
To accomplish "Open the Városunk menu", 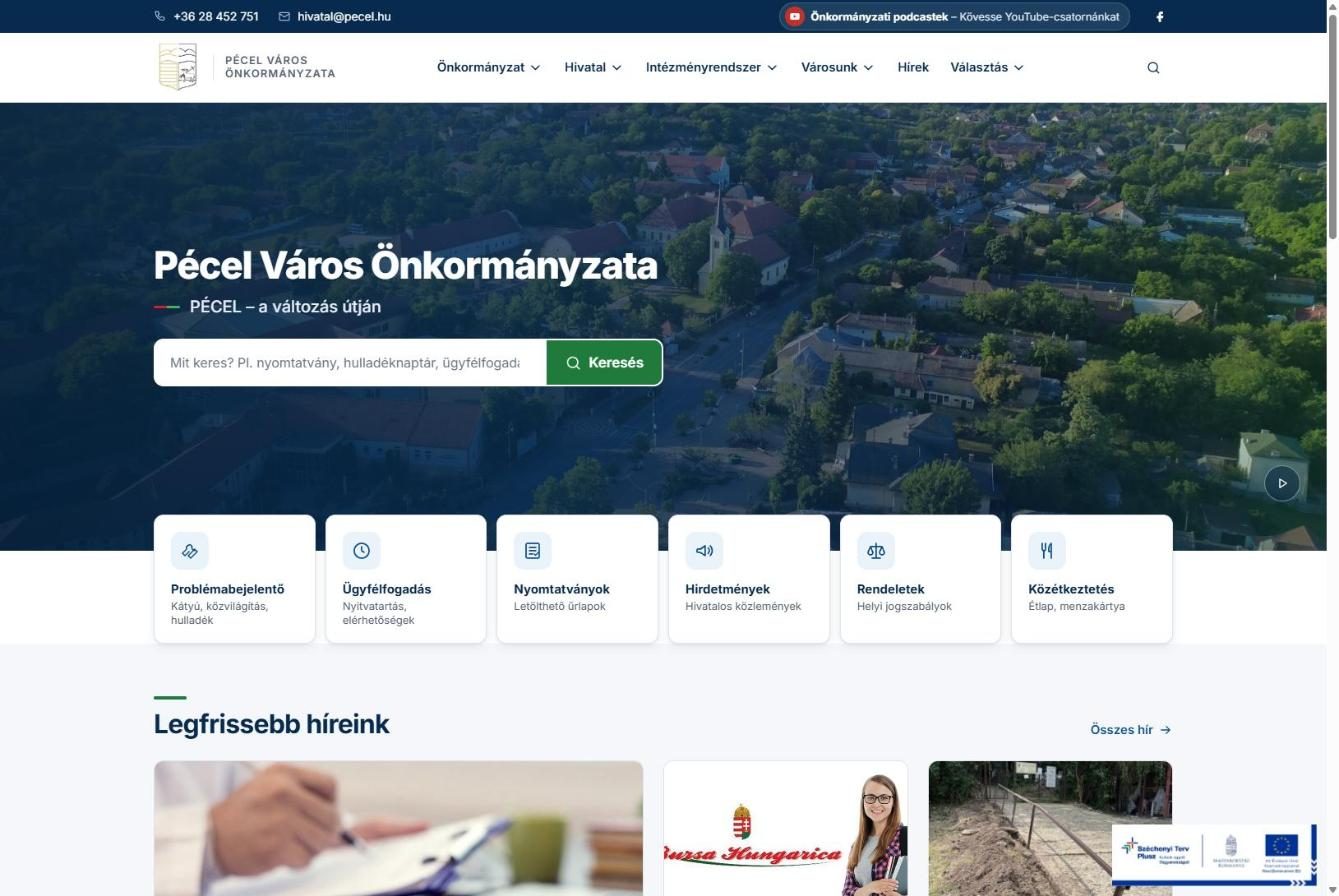I will [x=837, y=68].
